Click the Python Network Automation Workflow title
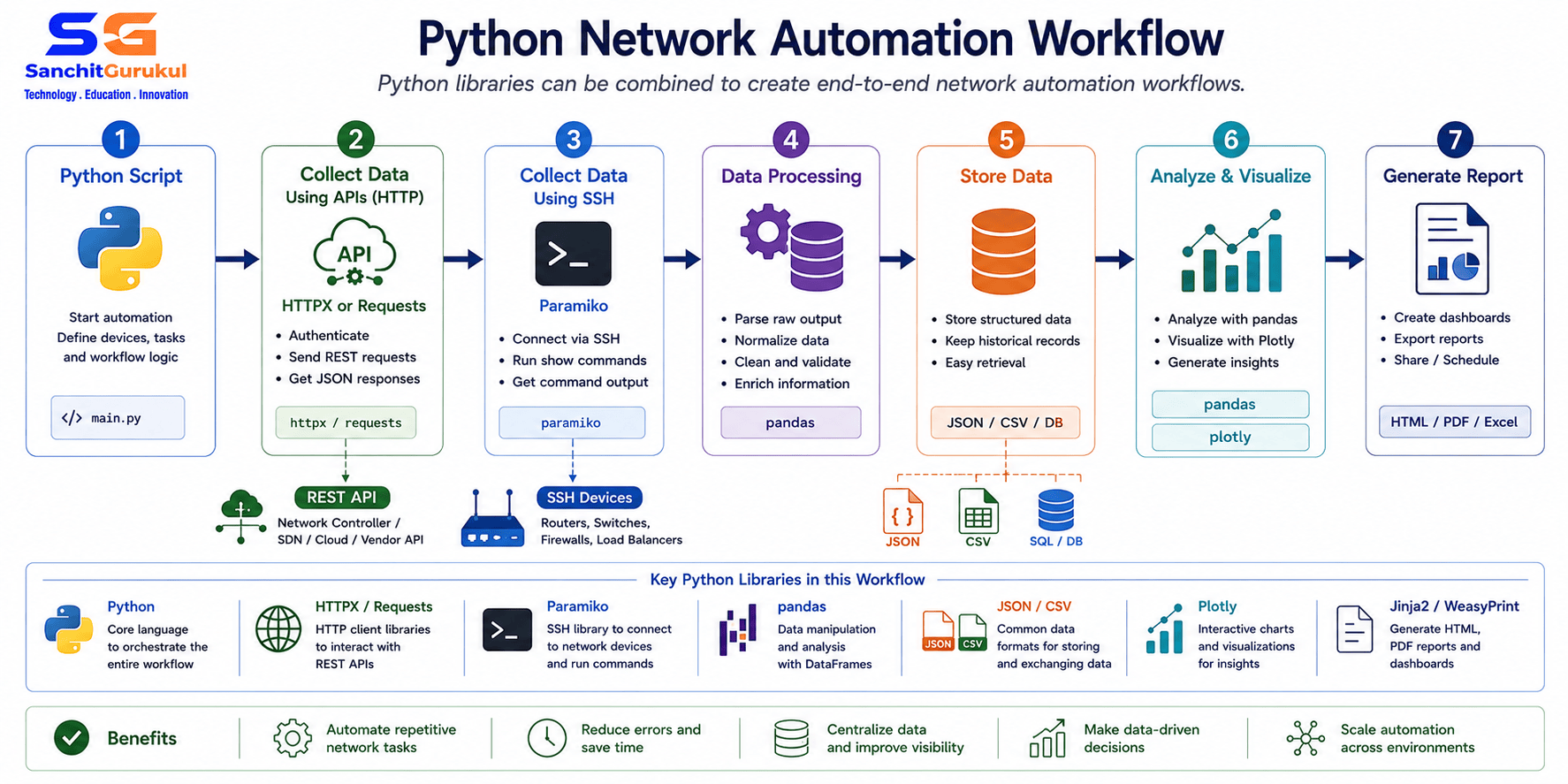1568x784 pixels. point(820,39)
